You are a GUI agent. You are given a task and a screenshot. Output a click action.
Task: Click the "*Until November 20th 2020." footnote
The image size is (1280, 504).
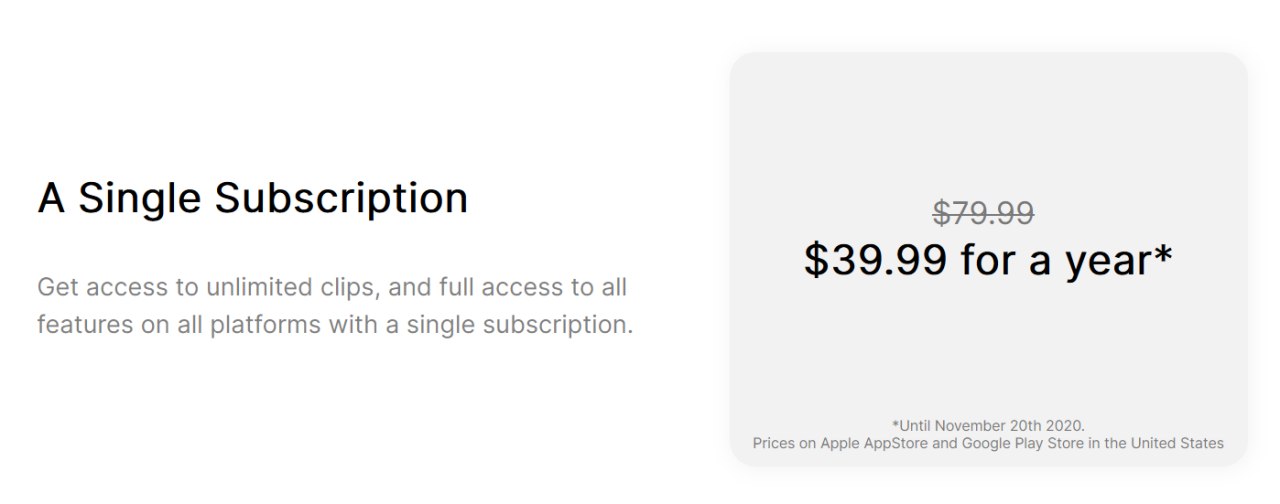(988, 425)
